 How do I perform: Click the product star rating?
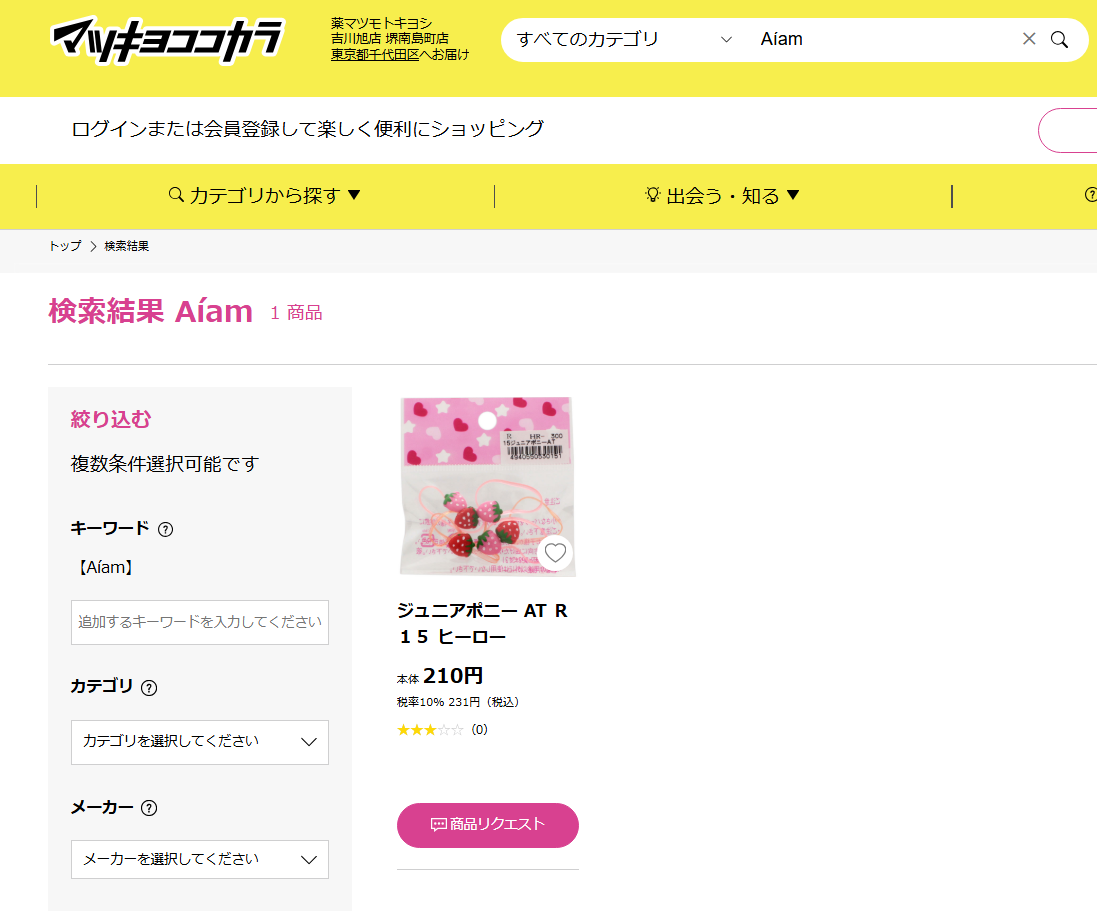[x=430, y=730]
